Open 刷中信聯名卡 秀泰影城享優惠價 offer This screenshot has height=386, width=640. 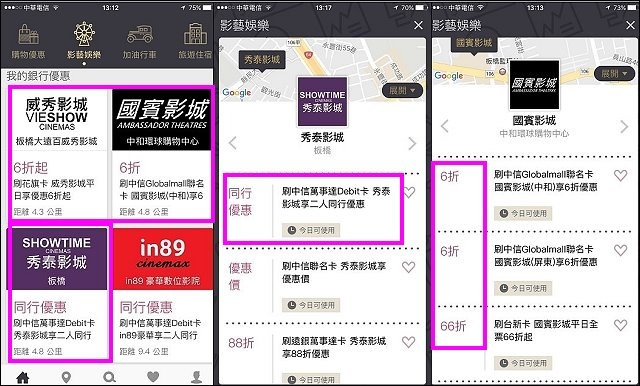pyautogui.click(x=334, y=273)
